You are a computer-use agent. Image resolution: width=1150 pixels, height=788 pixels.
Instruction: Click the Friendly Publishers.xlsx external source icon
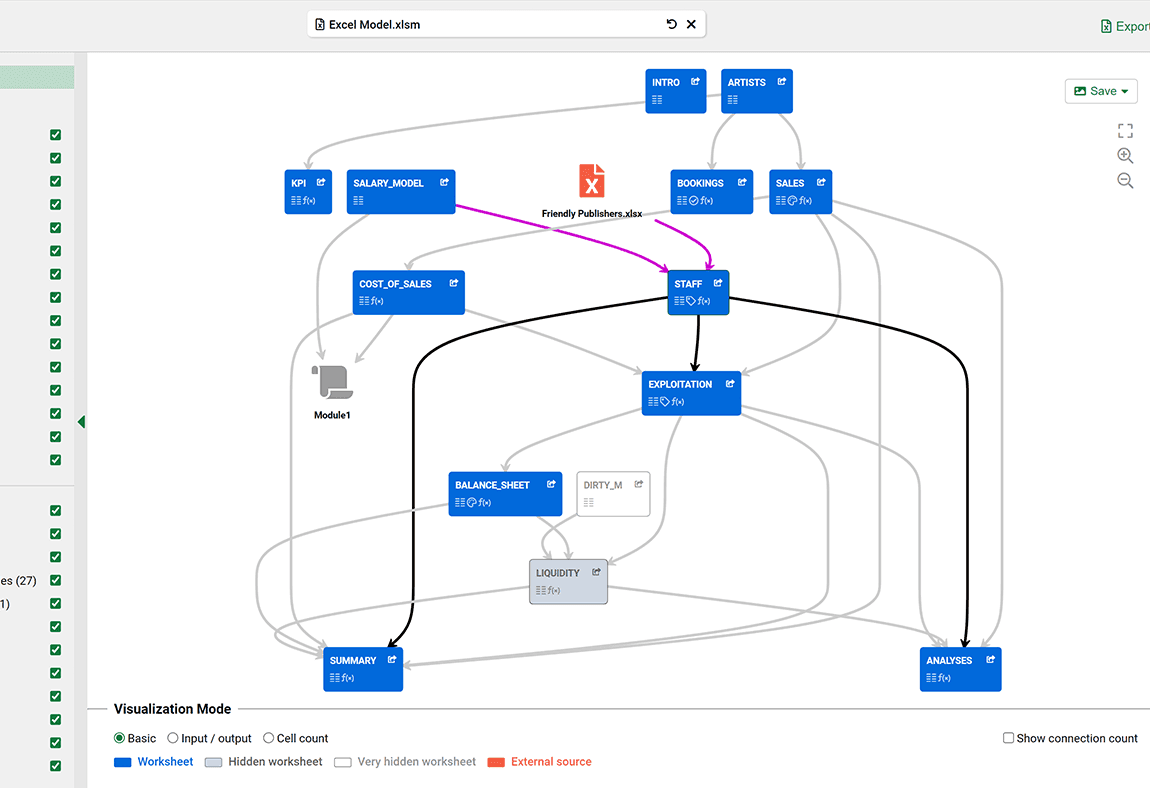coord(592,183)
